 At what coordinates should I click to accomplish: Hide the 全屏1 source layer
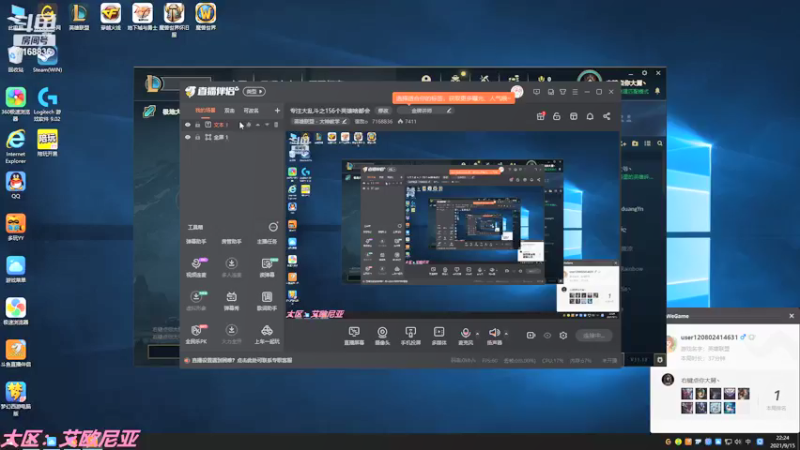coord(188,137)
